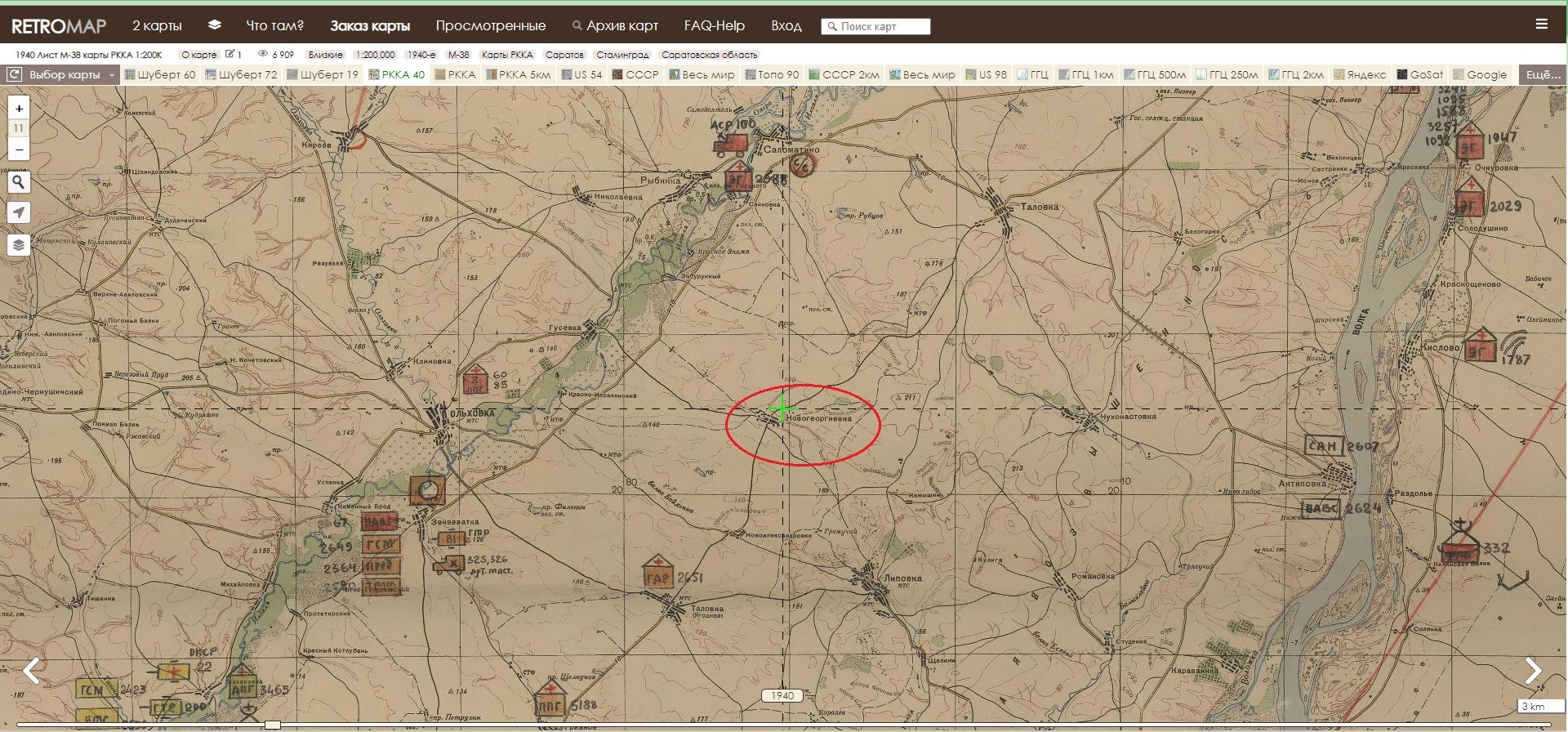Click the Сталинград tag

(x=622, y=55)
